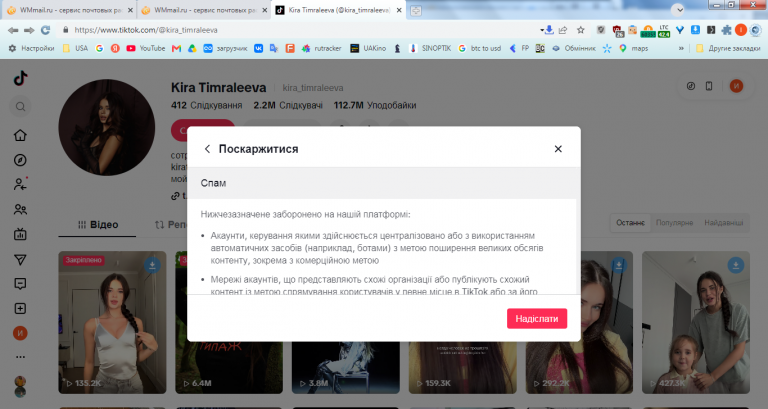768x409 pixels.
Task: Open the video with 427.3K views
Action: point(696,322)
